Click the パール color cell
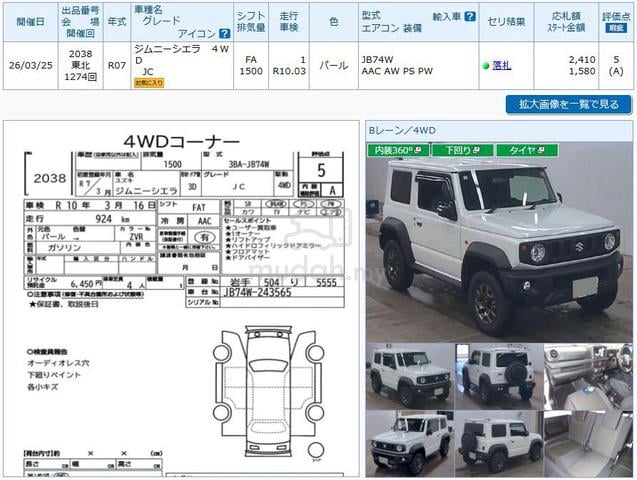 tap(334, 65)
